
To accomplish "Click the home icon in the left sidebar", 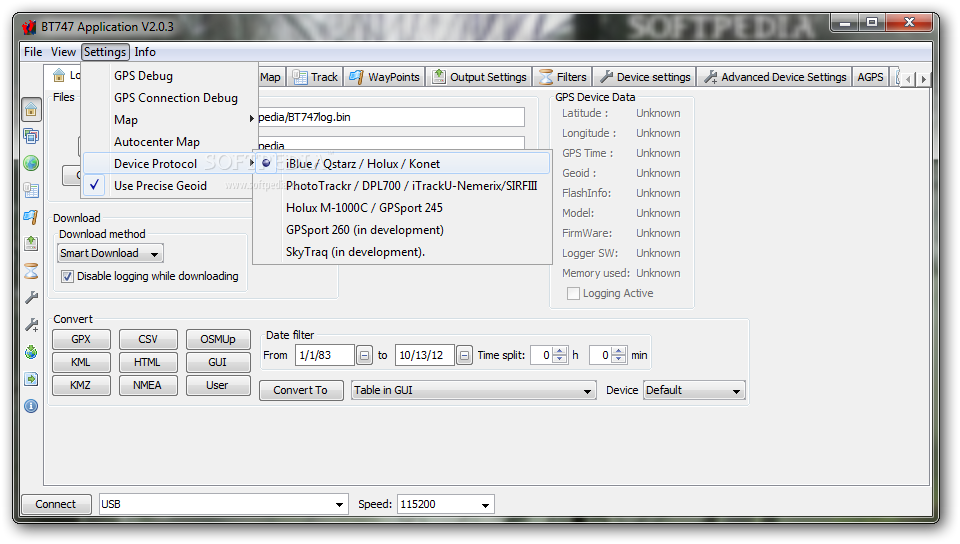I will (x=31, y=110).
